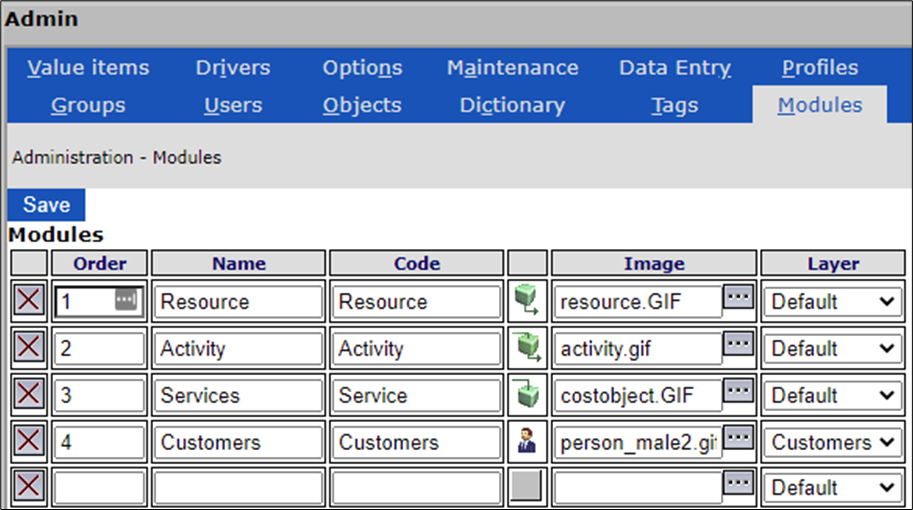This screenshot has height=510, width=913.
Task: Remove the Services module row
Action: click(29, 395)
